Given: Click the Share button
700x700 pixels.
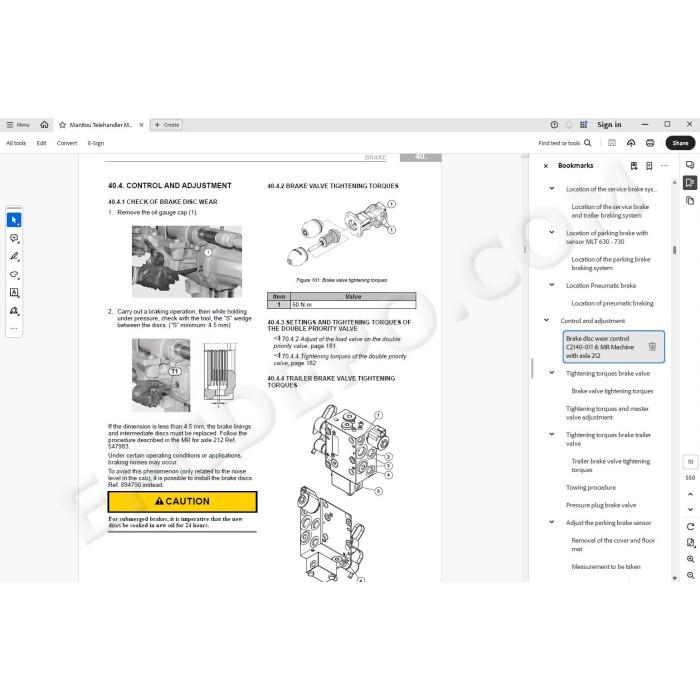Looking at the screenshot, I should (680, 143).
